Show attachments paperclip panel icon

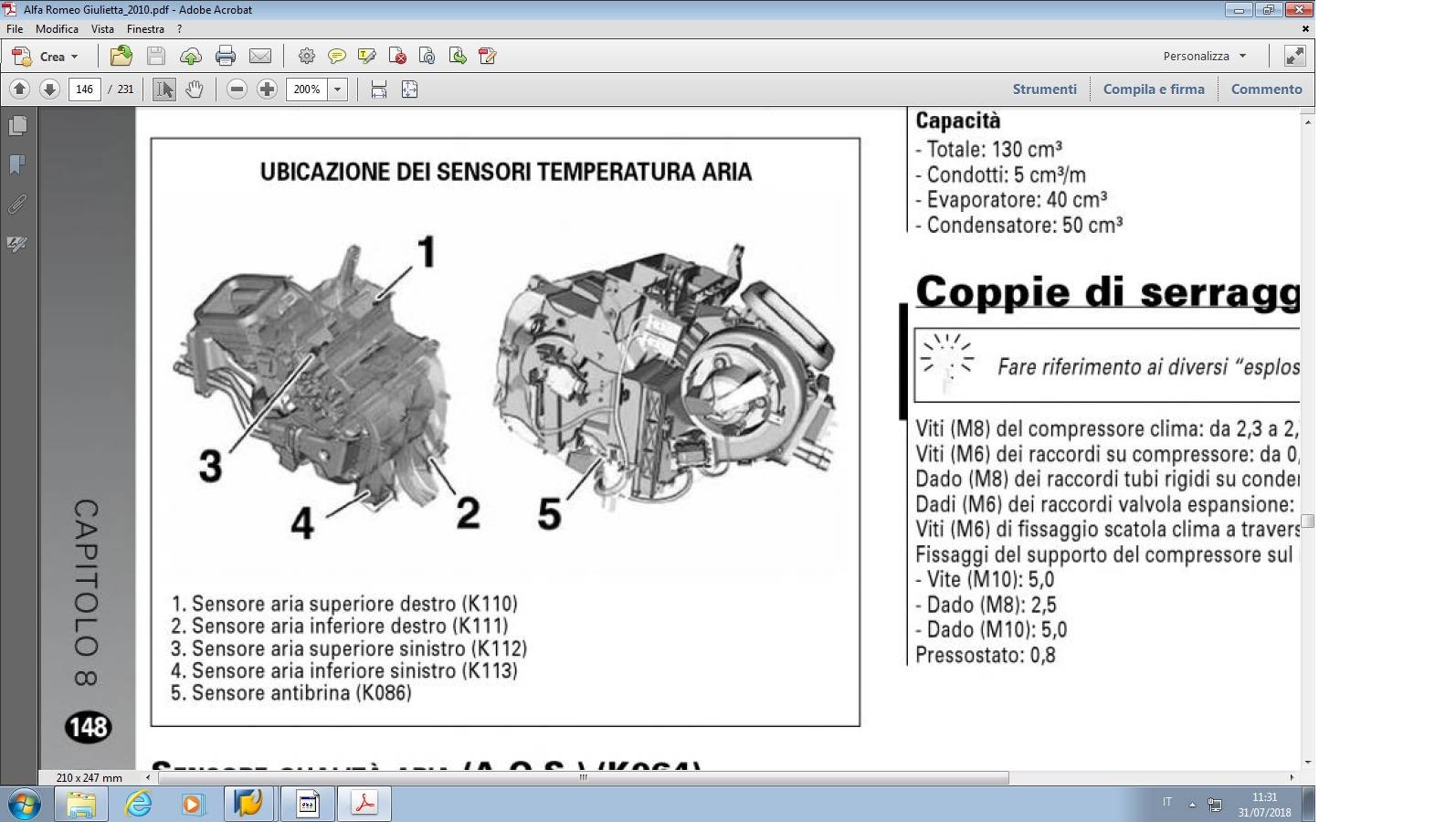(17, 204)
